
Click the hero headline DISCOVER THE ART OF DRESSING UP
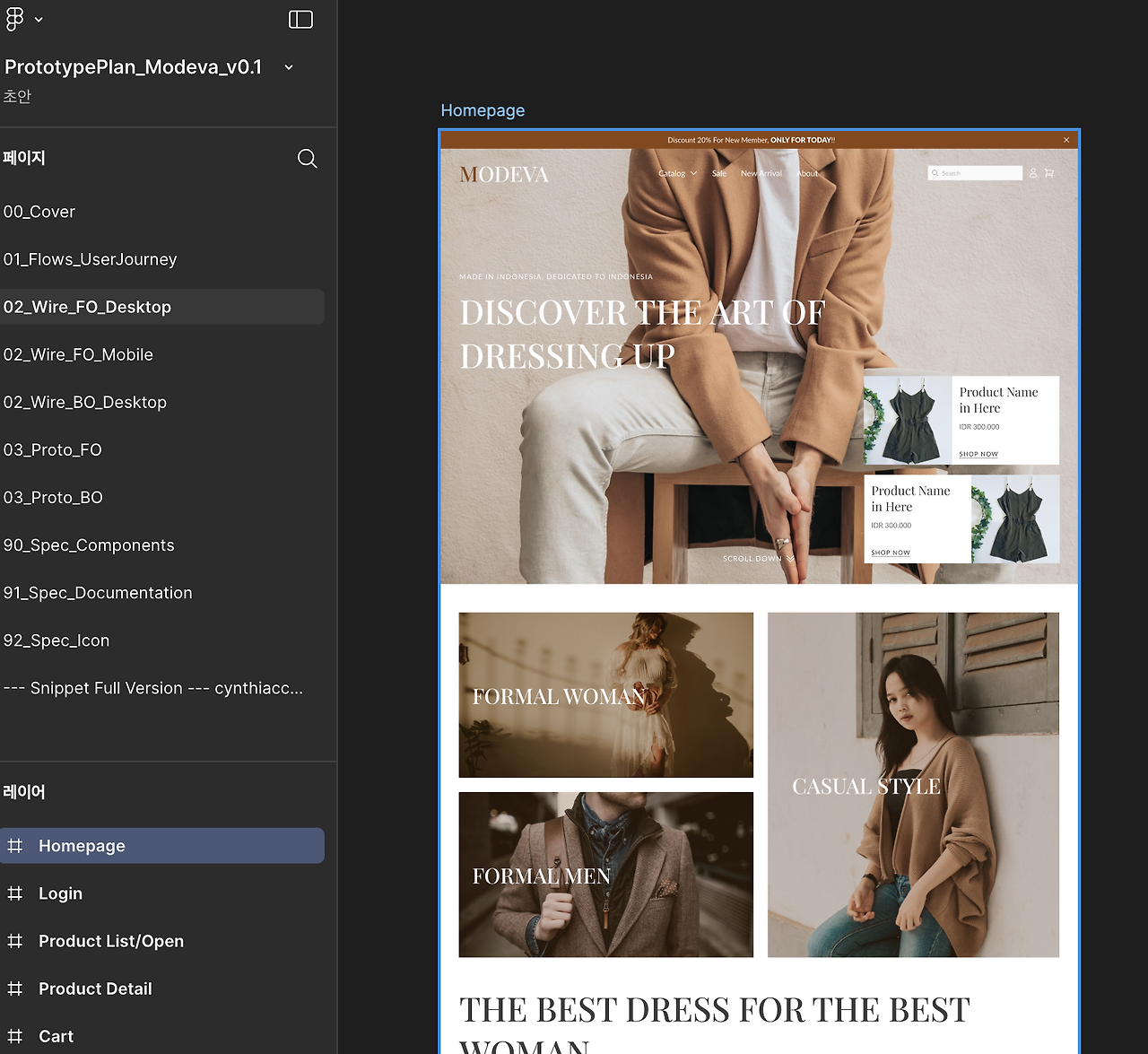(642, 335)
